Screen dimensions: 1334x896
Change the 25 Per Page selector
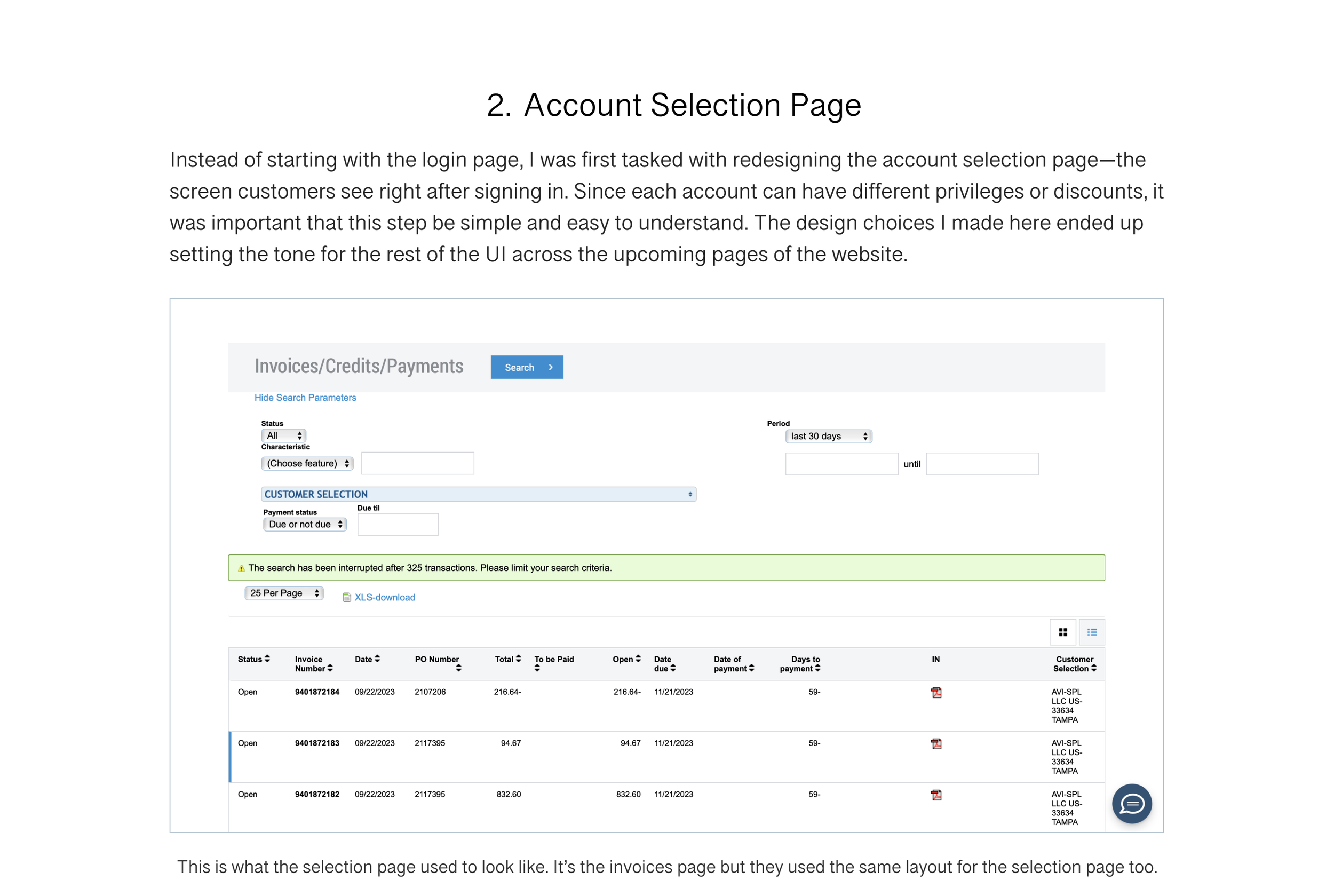click(x=284, y=593)
